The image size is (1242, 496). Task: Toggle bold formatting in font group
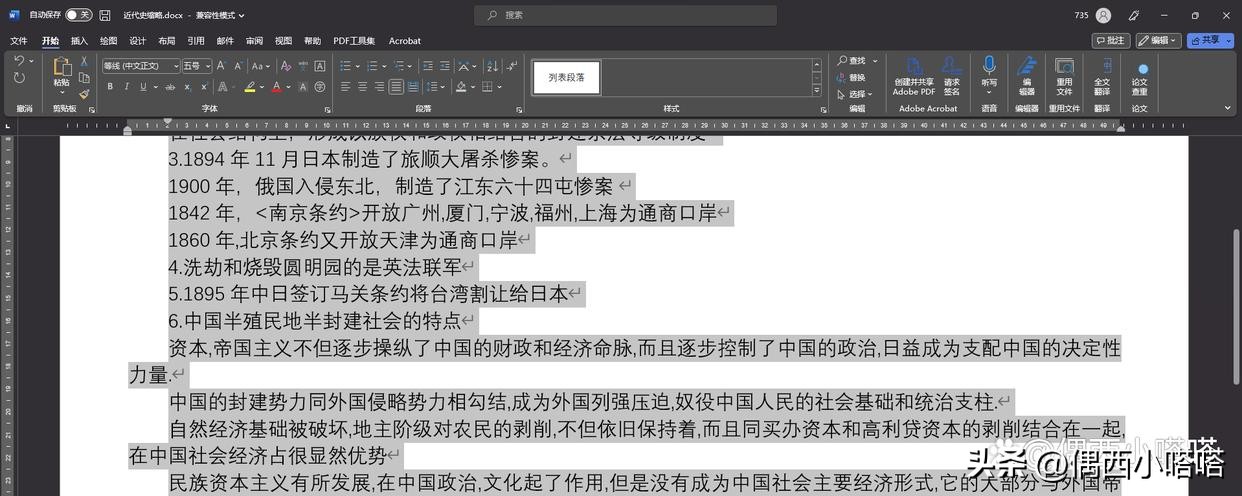click(110, 87)
